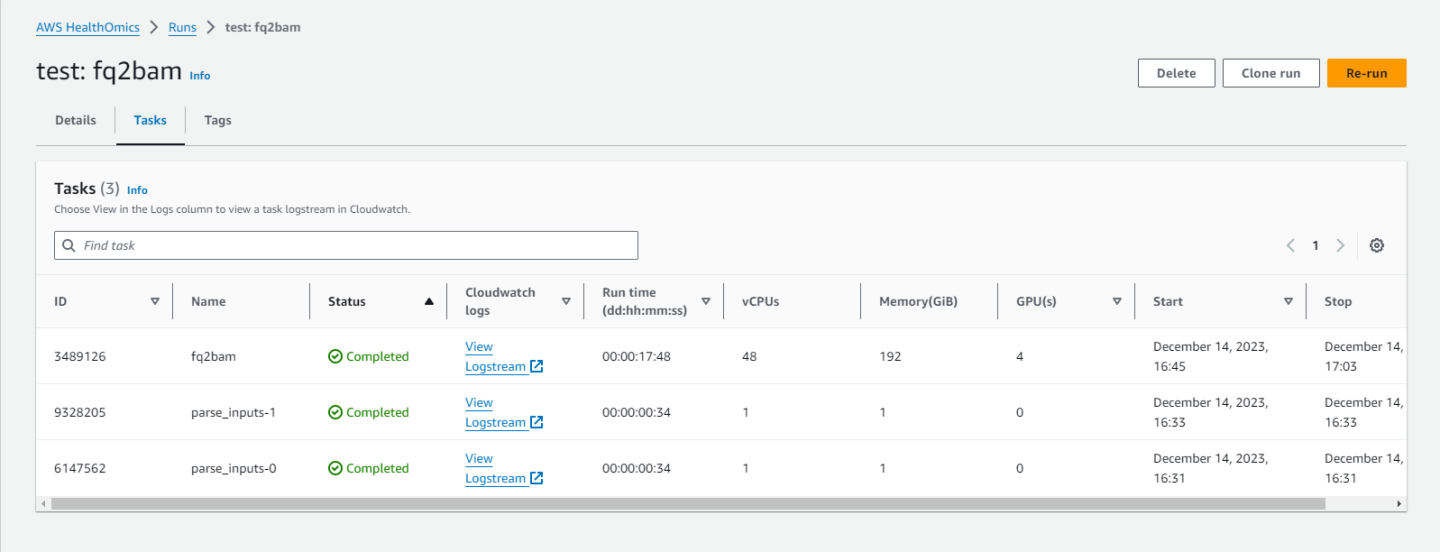Open table preferences gear icon

(x=1376, y=246)
